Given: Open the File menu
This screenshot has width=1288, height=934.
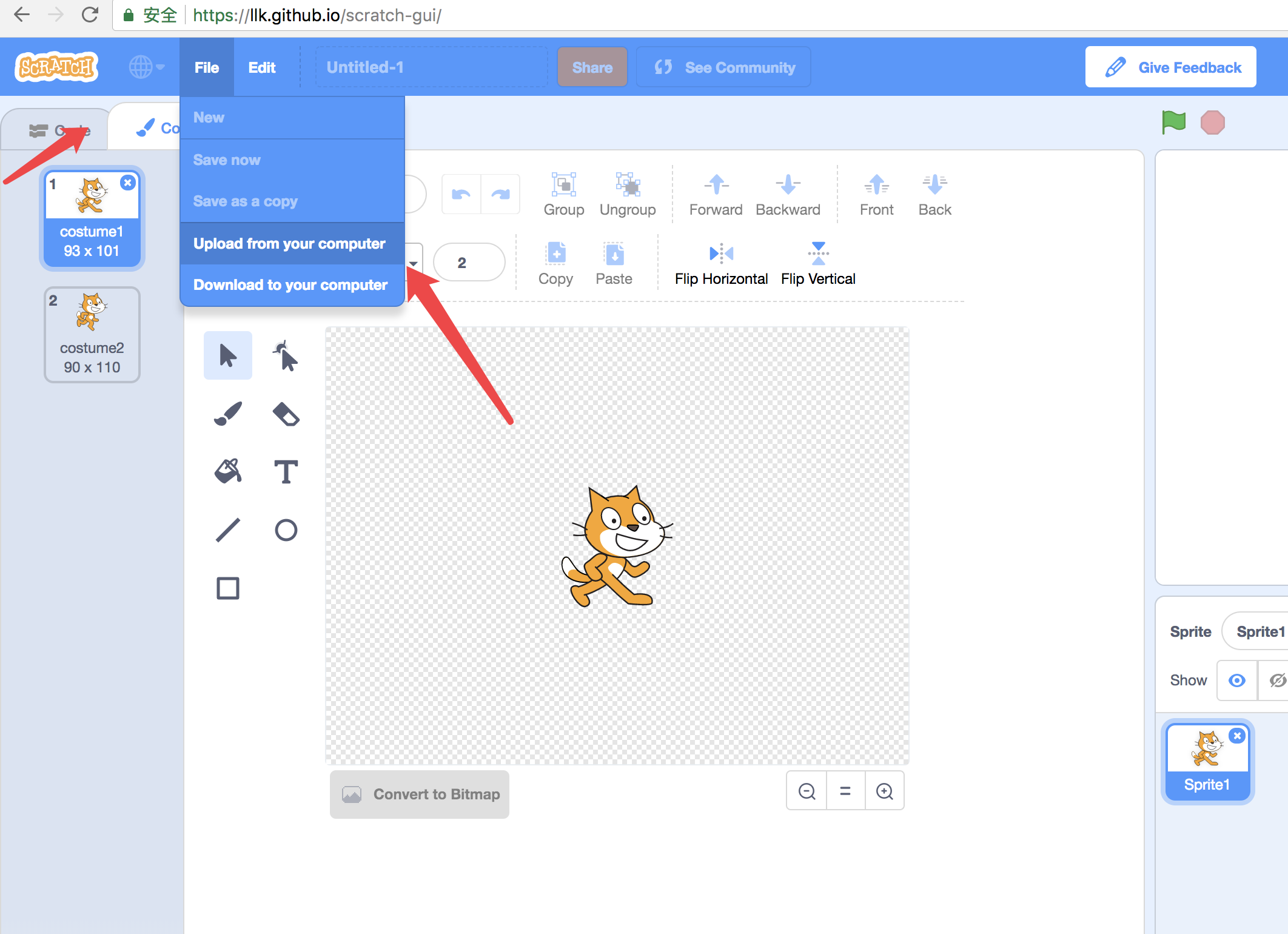Looking at the screenshot, I should [207, 67].
